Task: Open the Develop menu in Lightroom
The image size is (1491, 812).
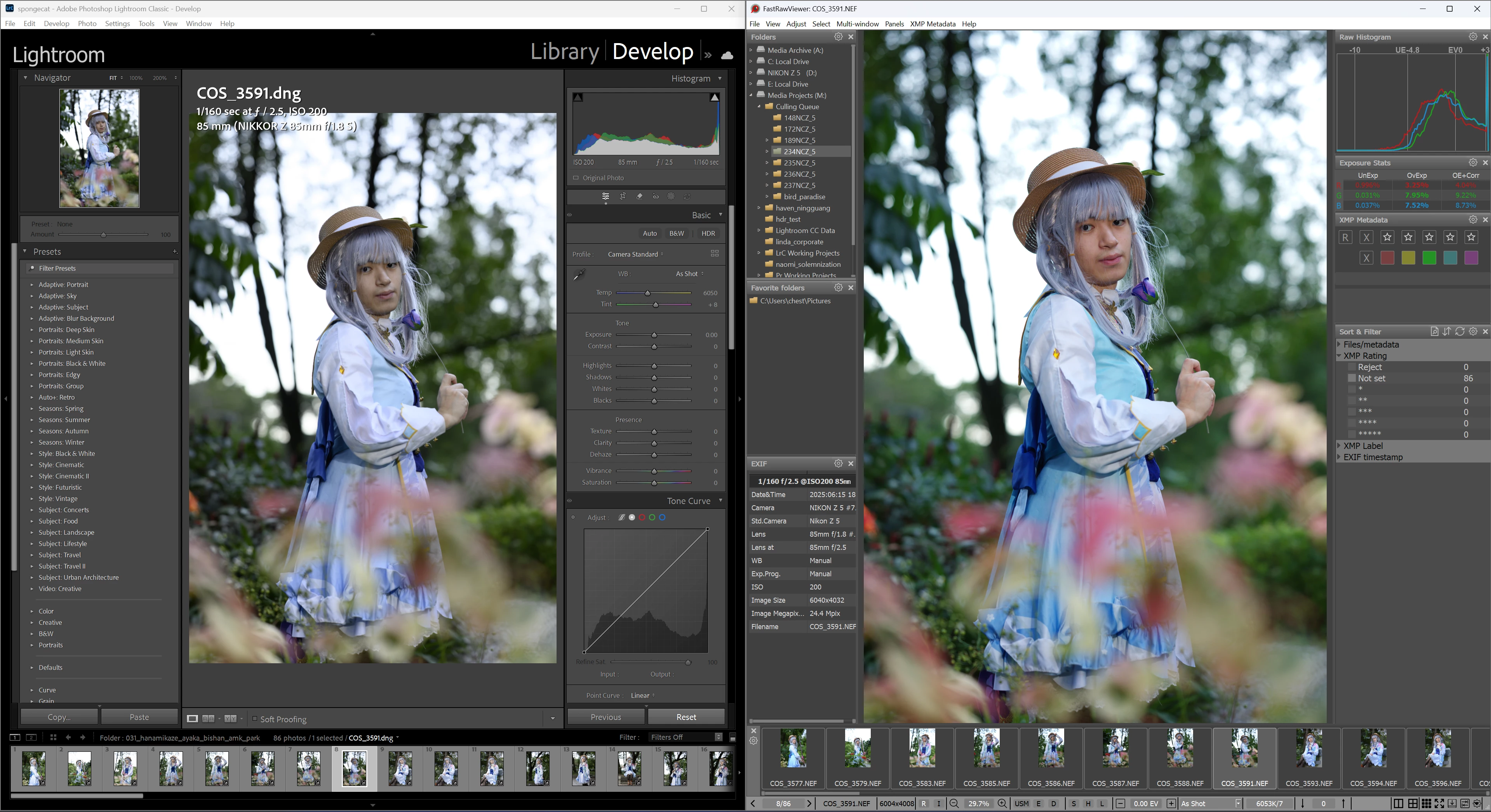Action: click(56, 24)
